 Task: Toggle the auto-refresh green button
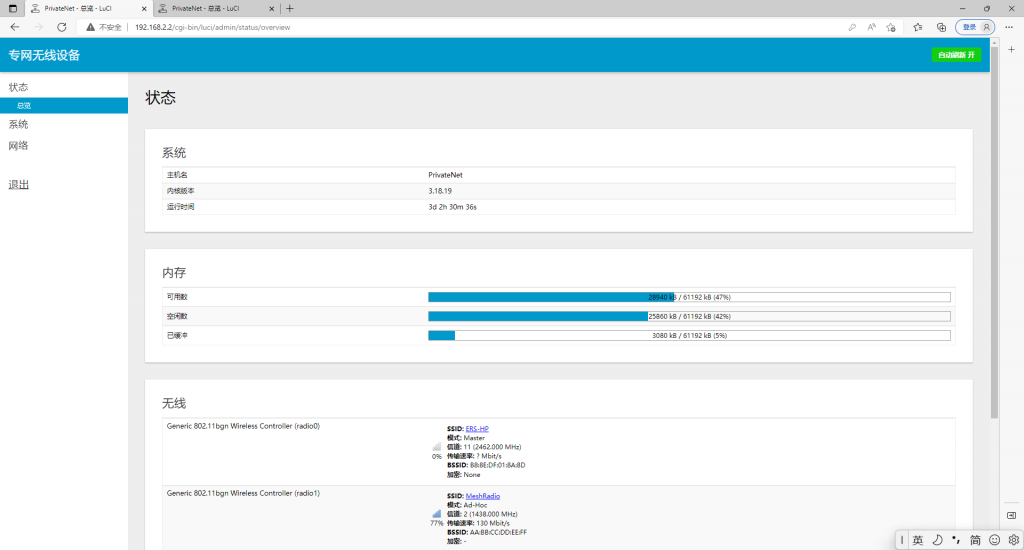(956, 55)
